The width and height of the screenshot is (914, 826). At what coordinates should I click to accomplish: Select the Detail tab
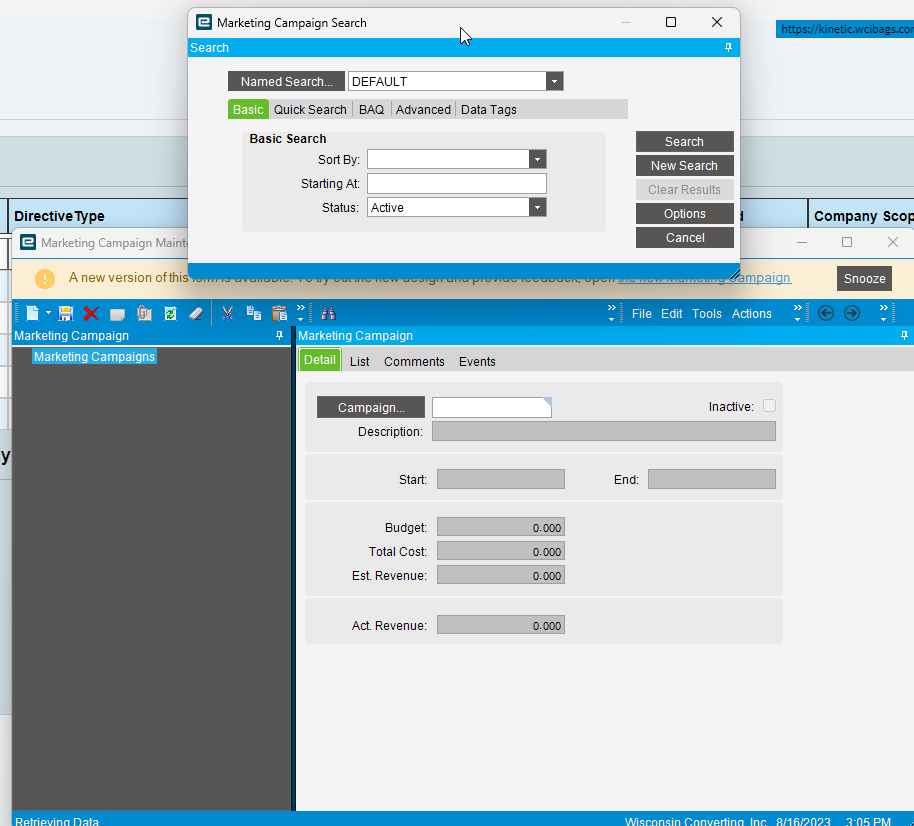[319, 360]
